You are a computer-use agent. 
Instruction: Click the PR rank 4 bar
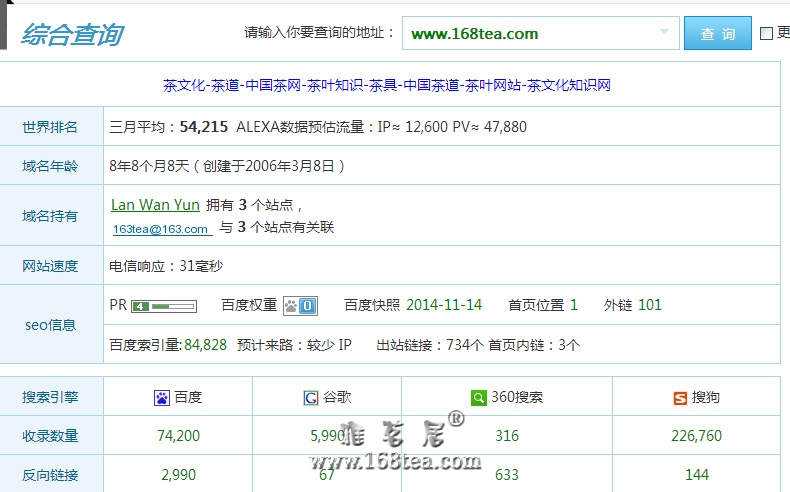tap(164, 306)
